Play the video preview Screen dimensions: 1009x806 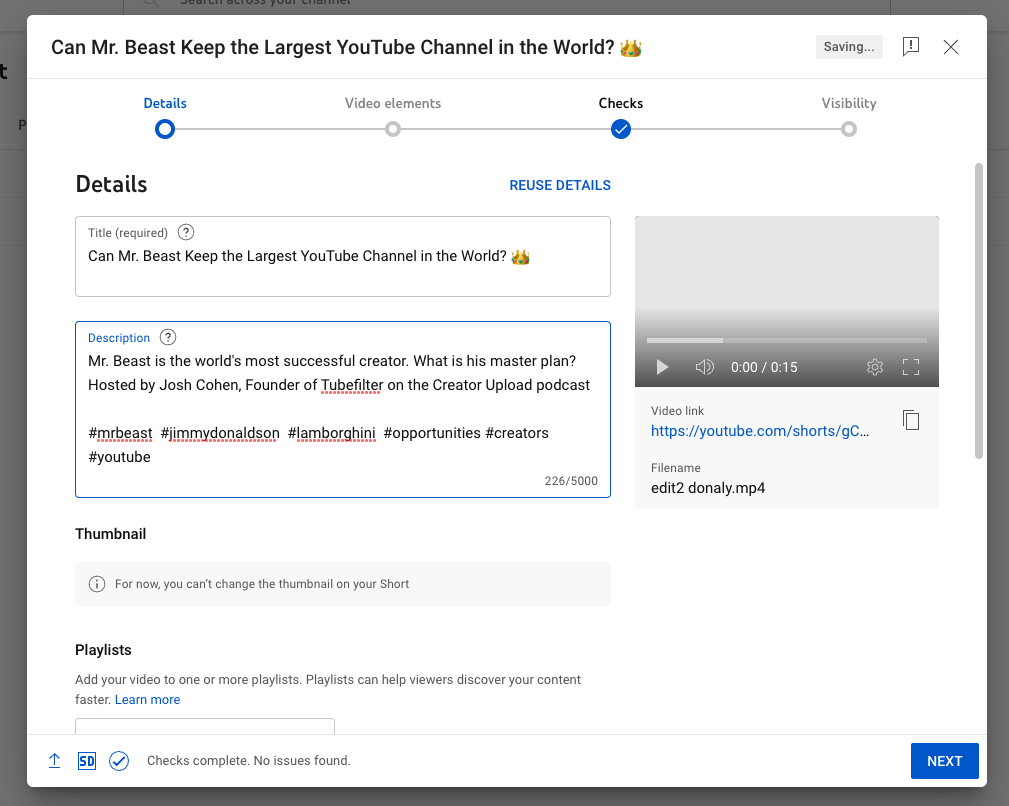(x=662, y=367)
